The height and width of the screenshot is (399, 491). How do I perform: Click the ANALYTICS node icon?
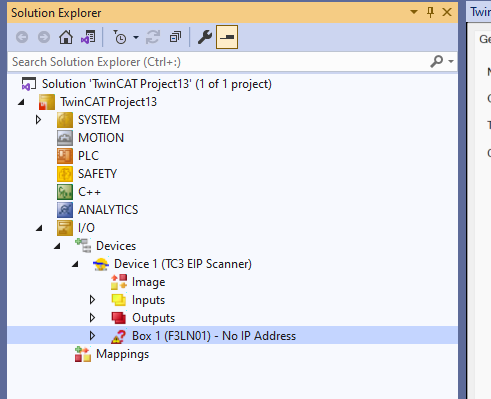pos(65,210)
